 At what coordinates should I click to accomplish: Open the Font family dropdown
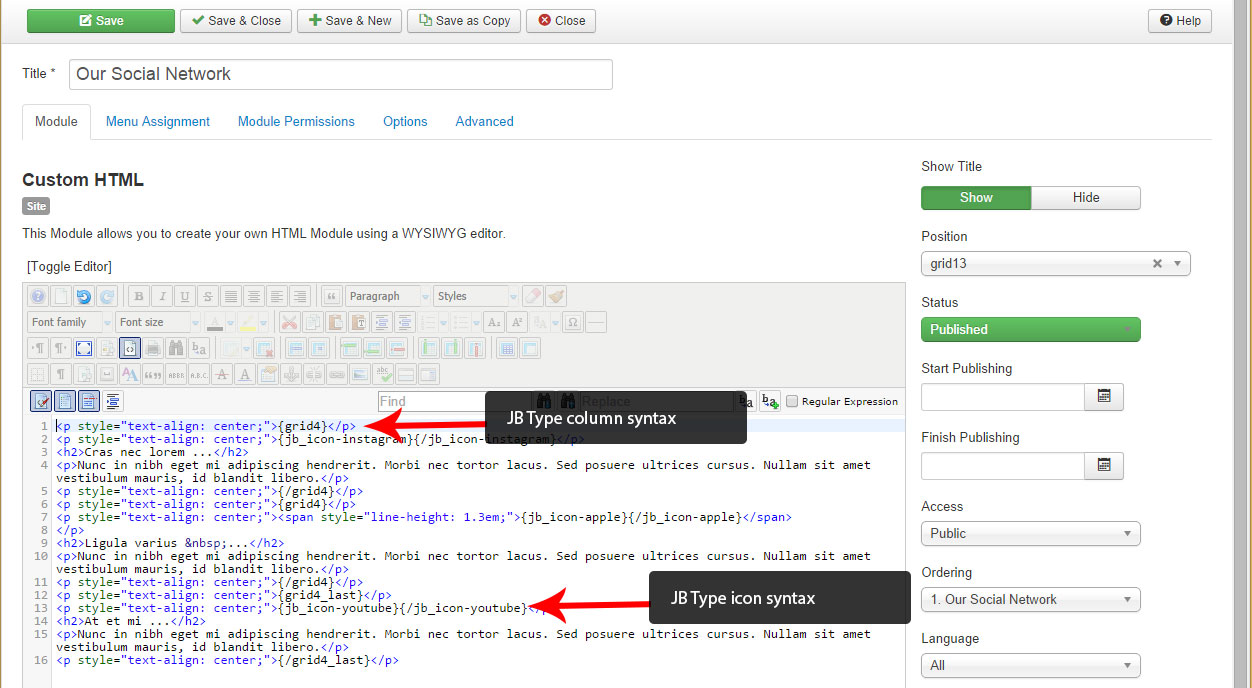[x=69, y=322]
